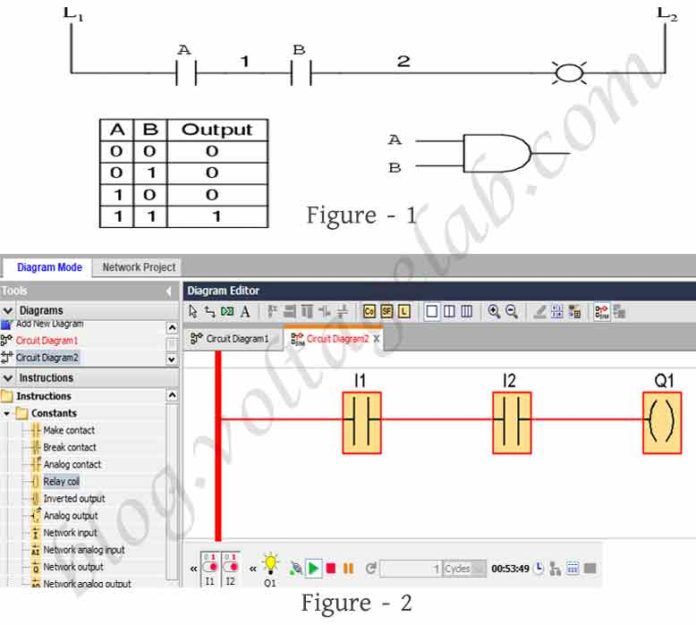Stop the simulation with red square
The height and width of the screenshot is (625, 696).
point(331,568)
